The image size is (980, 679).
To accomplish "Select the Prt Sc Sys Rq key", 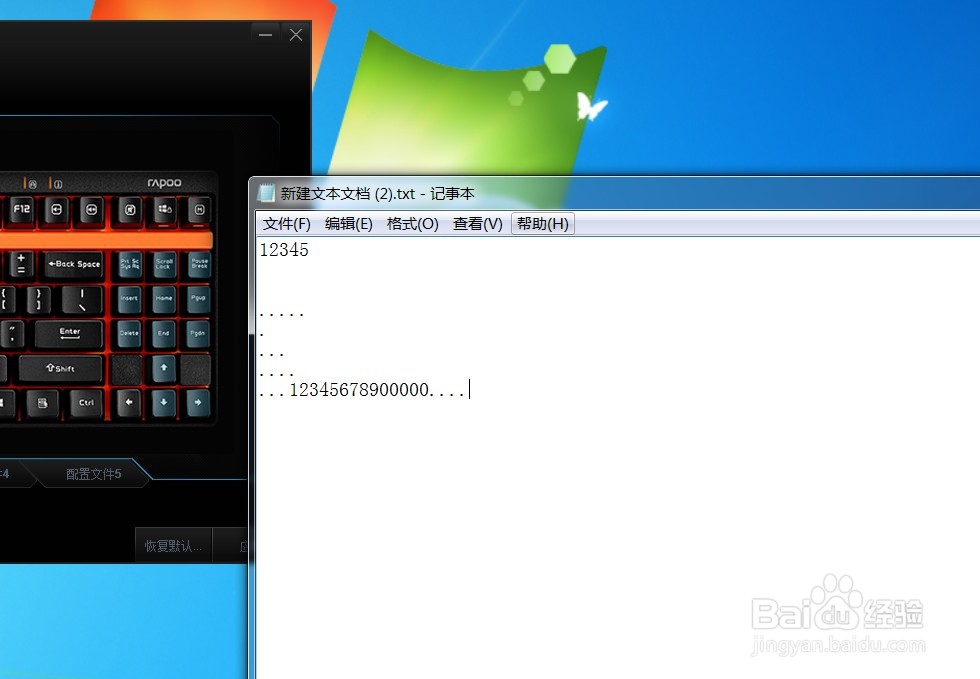I will 129,264.
